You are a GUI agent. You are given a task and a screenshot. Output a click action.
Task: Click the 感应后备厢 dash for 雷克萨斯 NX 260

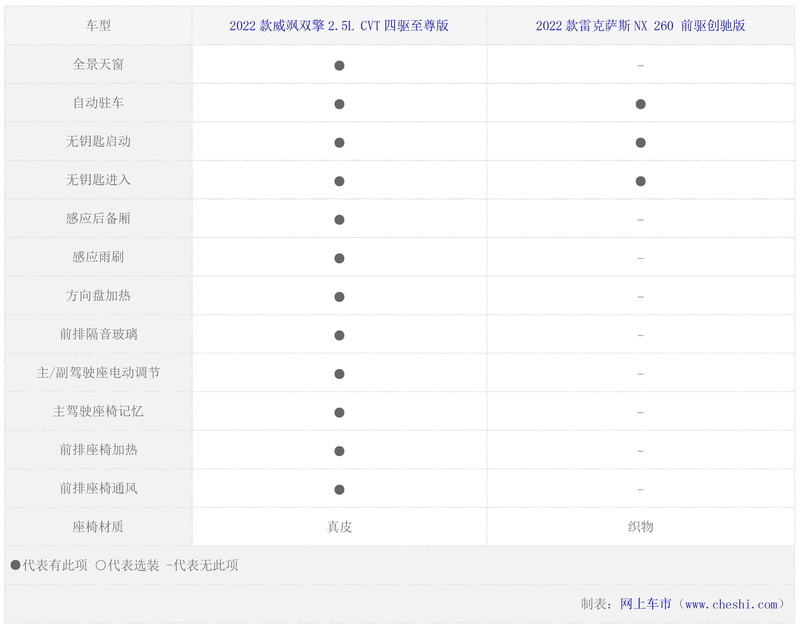coord(640,220)
